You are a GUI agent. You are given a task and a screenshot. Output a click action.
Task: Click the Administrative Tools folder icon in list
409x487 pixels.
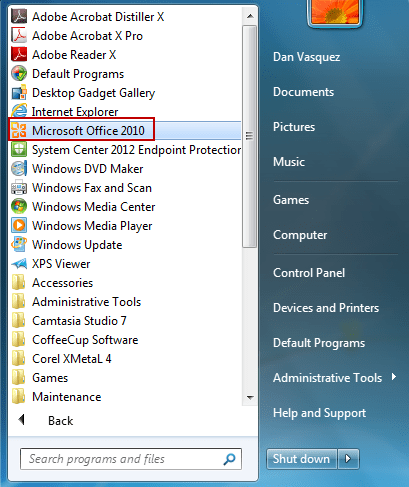pos(19,302)
